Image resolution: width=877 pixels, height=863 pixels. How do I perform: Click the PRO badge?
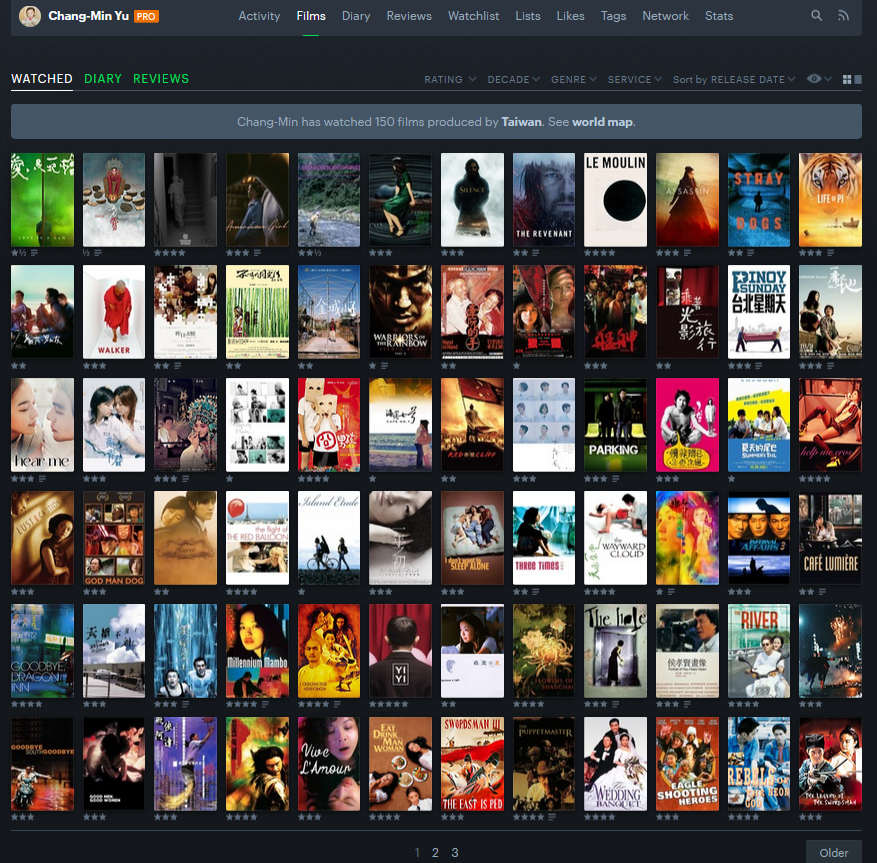(x=146, y=17)
